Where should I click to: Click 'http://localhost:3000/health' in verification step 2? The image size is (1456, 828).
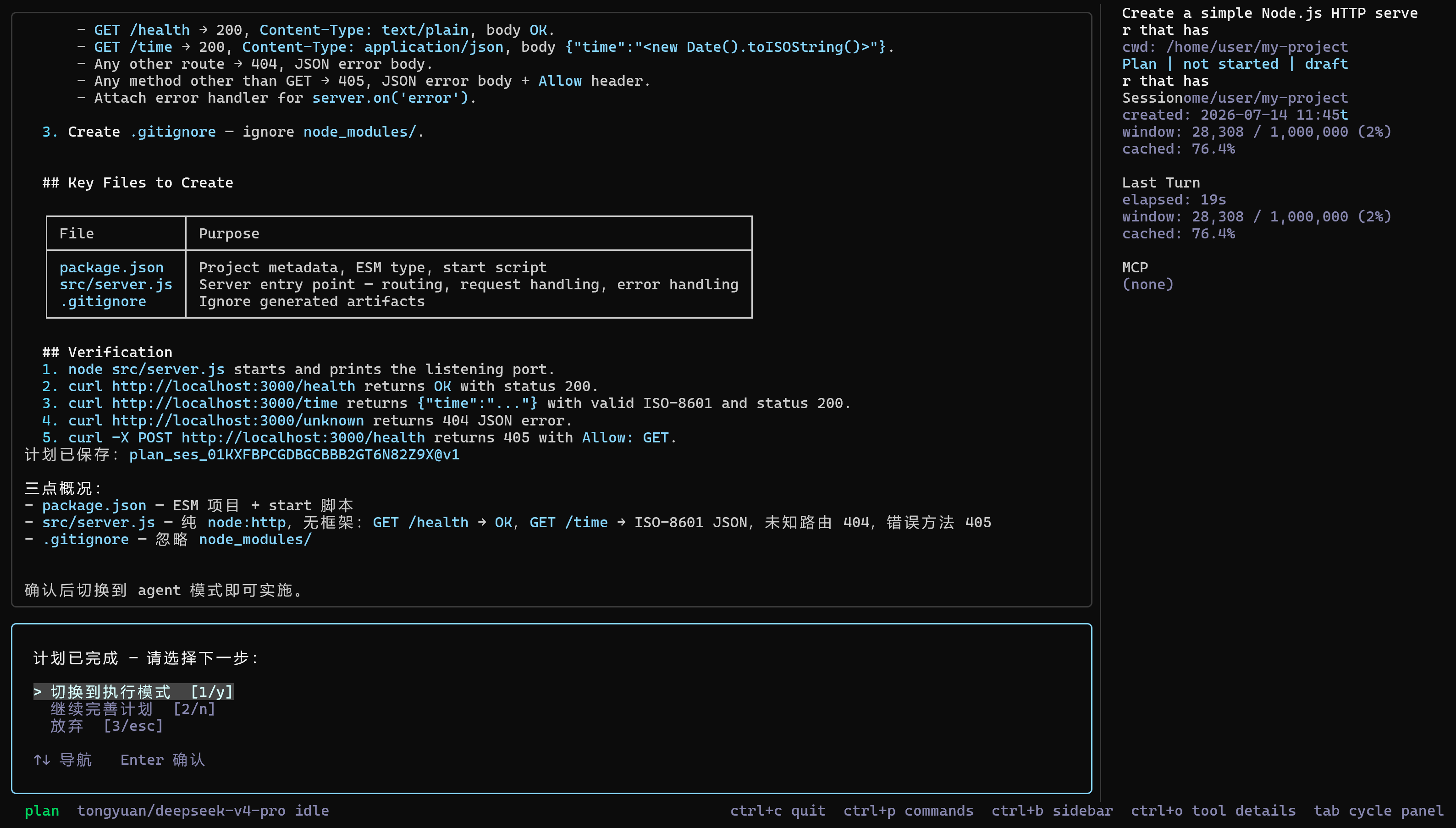(x=233, y=386)
